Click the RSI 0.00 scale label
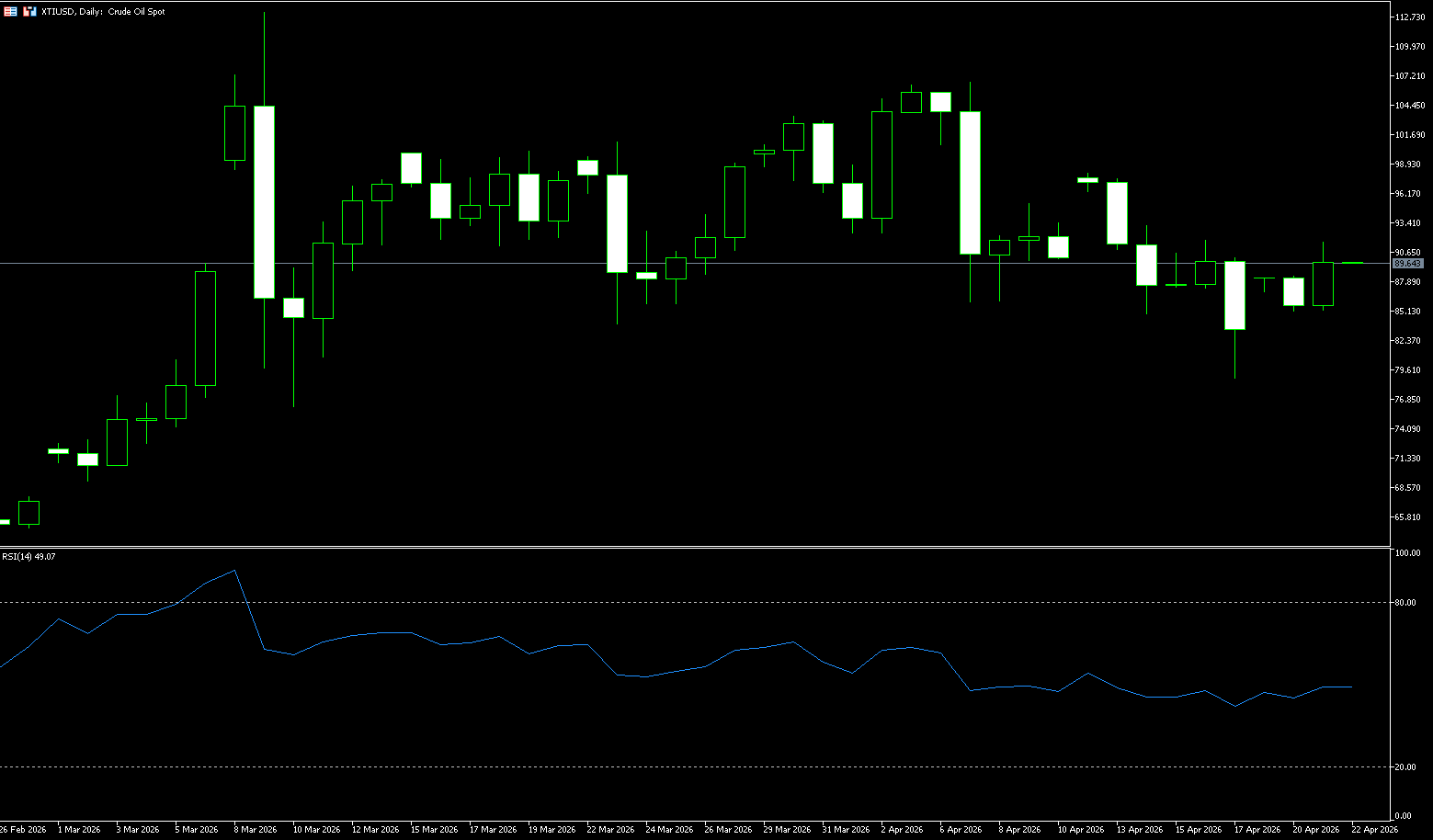The width and height of the screenshot is (1433, 840). pyautogui.click(x=1403, y=816)
